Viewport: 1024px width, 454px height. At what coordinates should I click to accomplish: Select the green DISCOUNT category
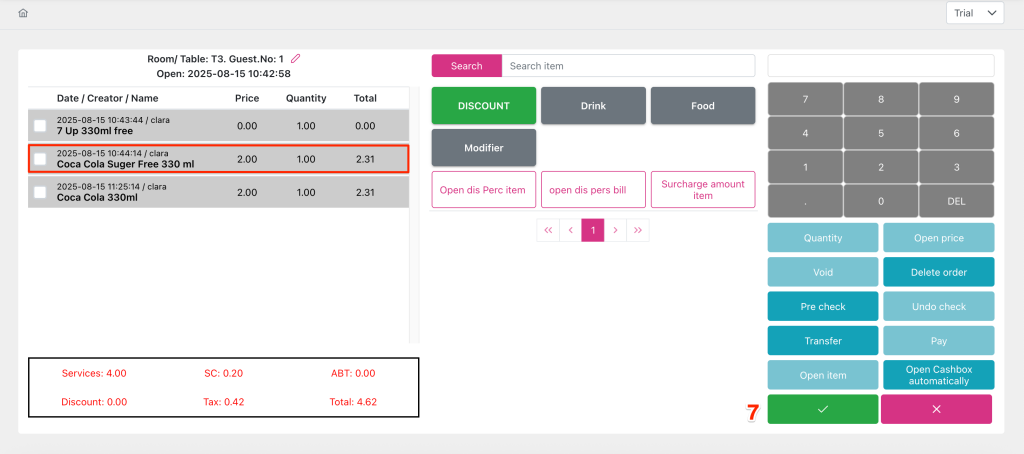point(484,106)
